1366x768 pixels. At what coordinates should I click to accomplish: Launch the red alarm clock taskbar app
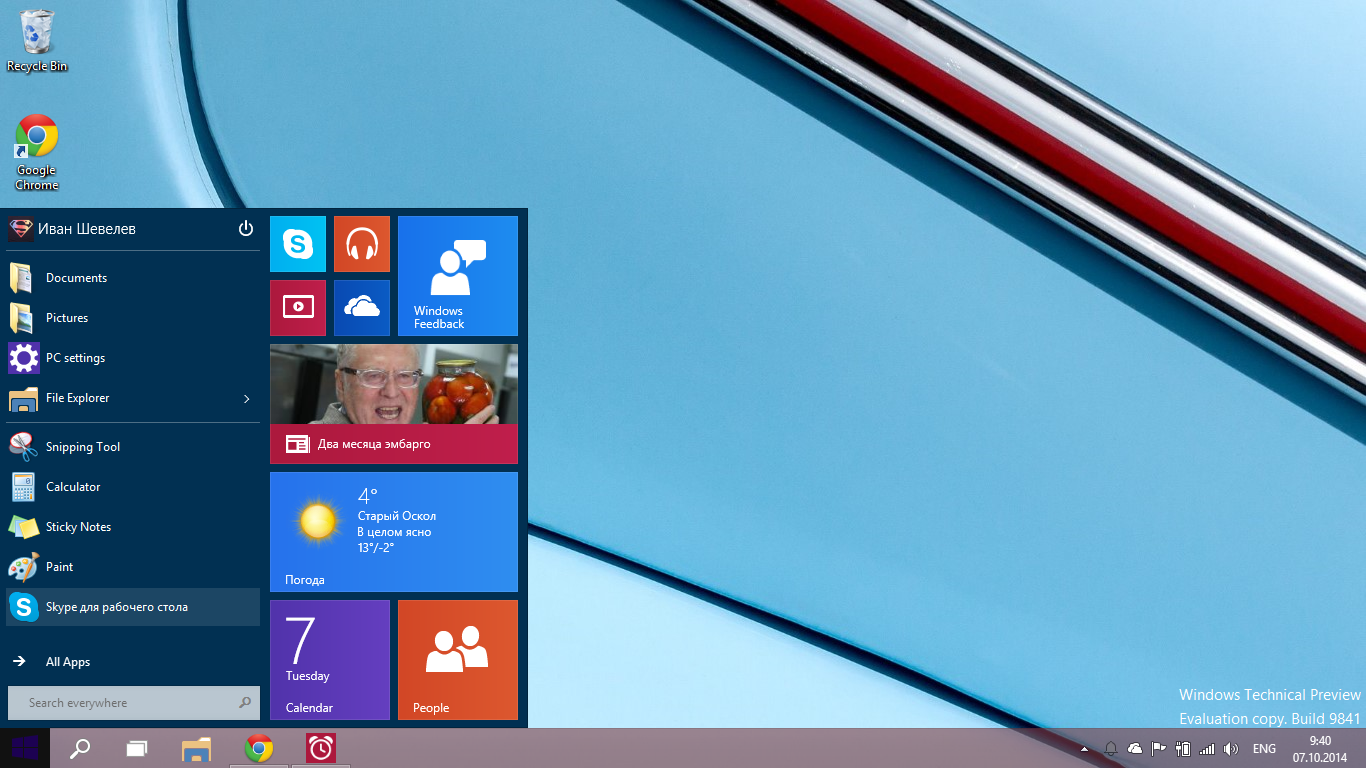pyautogui.click(x=321, y=748)
